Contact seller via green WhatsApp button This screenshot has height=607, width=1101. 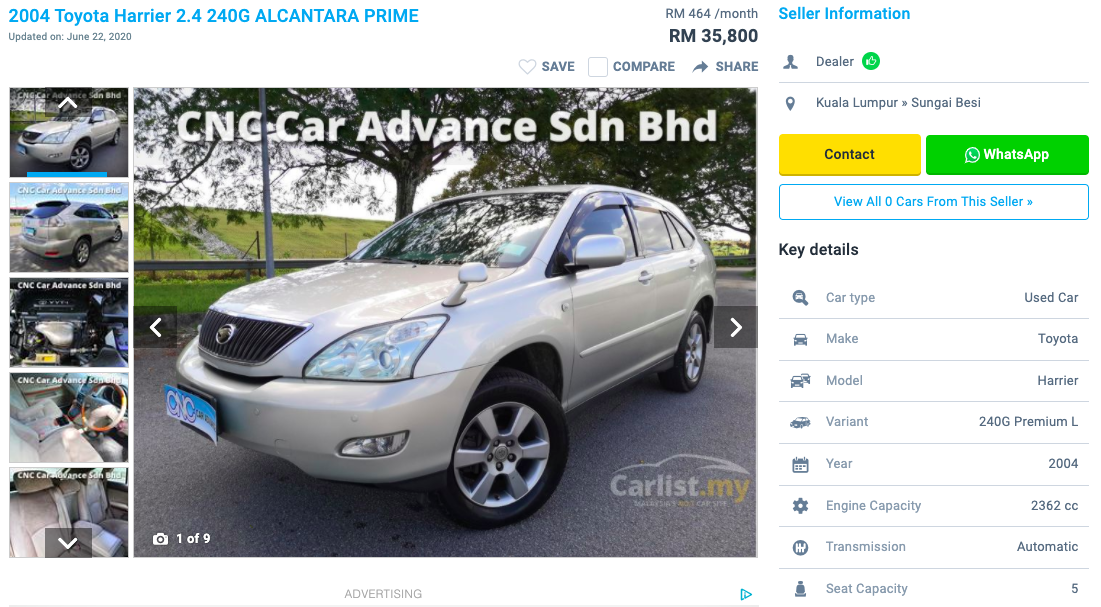point(1007,155)
